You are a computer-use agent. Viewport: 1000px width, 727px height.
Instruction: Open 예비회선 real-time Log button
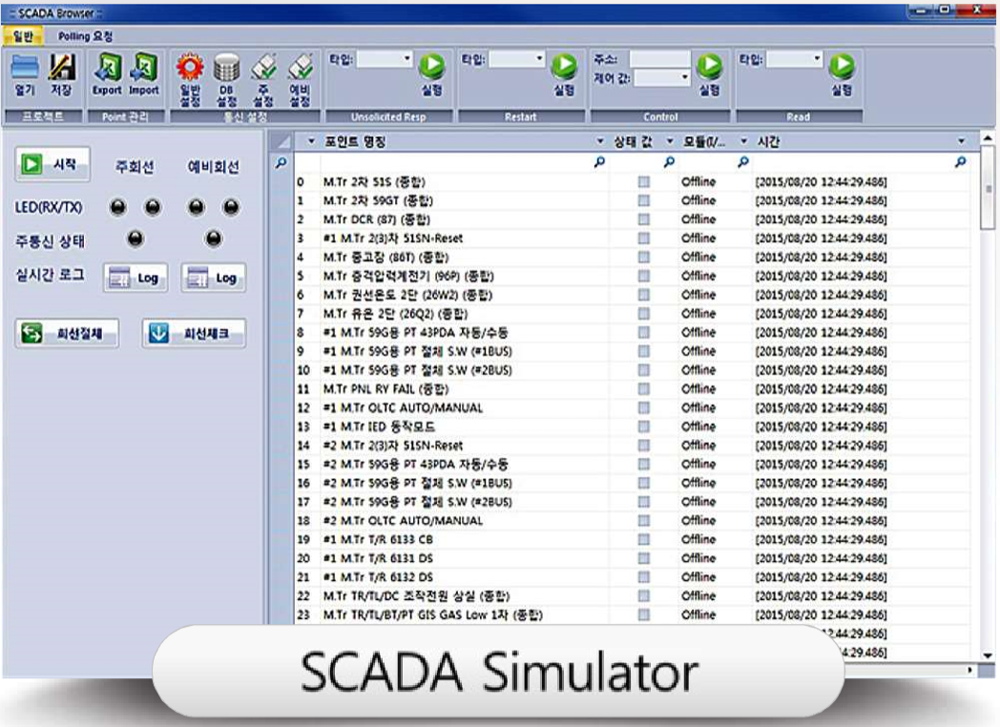[214, 278]
